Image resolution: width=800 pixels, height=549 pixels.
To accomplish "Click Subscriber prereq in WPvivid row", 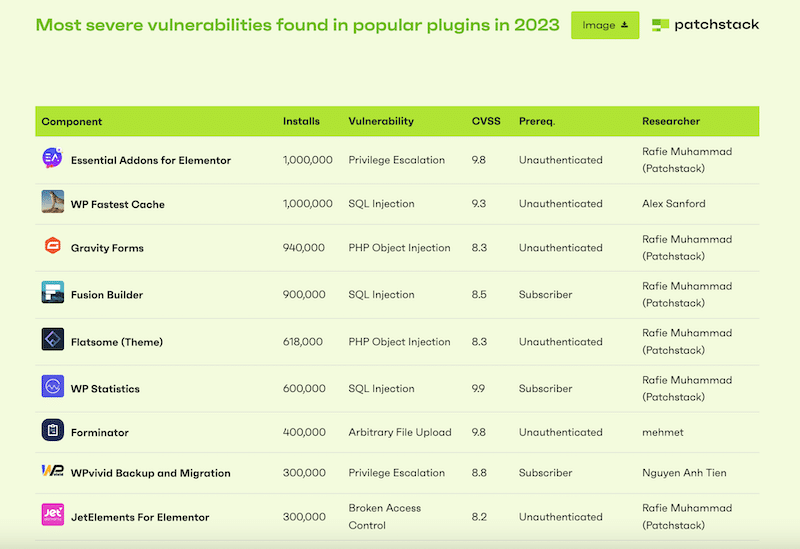I will tap(545, 472).
